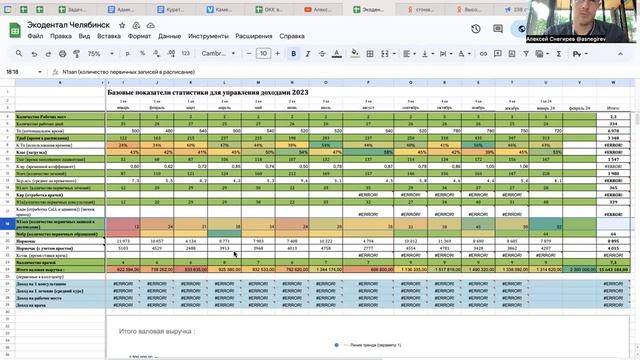Click into the formula bar text

click(x=128, y=72)
